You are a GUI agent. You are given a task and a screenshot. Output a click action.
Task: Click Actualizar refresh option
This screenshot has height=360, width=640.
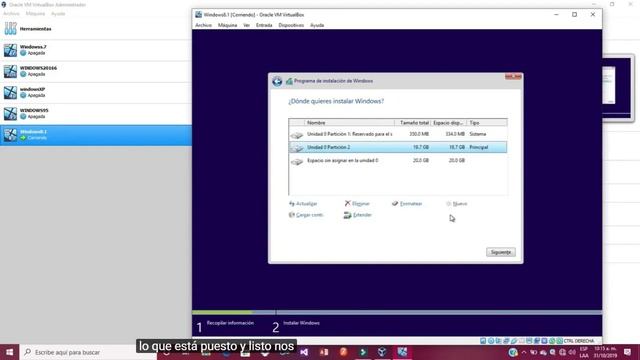(x=303, y=204)
